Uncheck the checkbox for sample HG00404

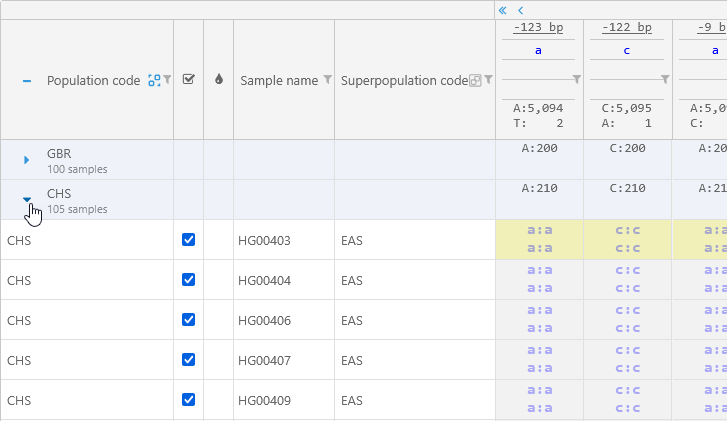coord(188,280)
